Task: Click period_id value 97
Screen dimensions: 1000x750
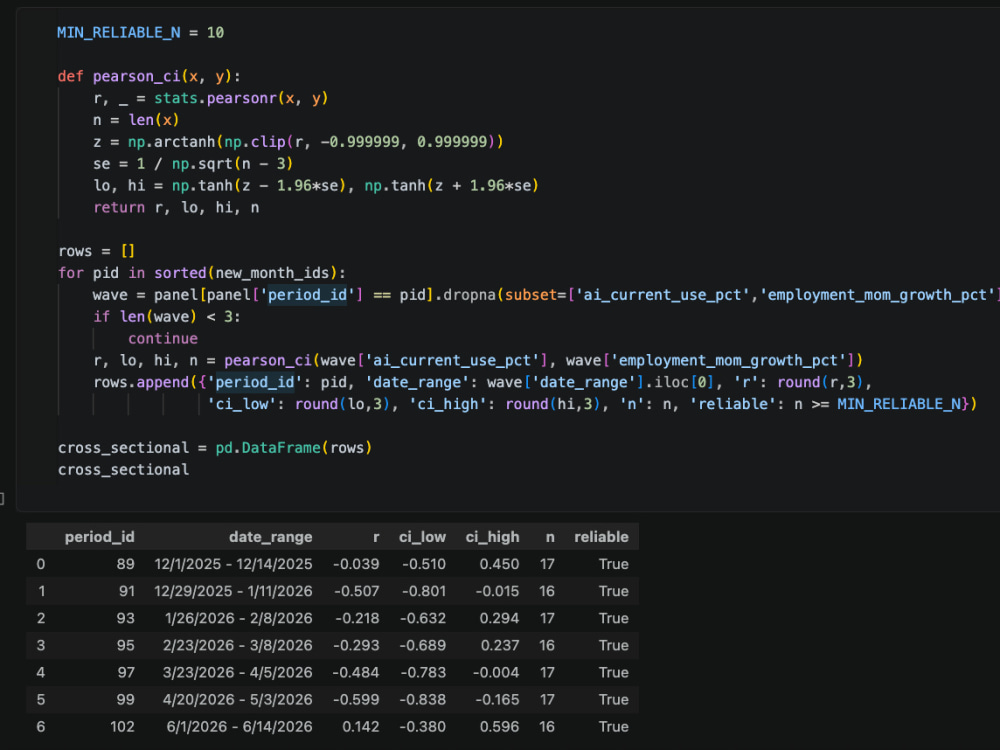Action: [x=126, y=672]
